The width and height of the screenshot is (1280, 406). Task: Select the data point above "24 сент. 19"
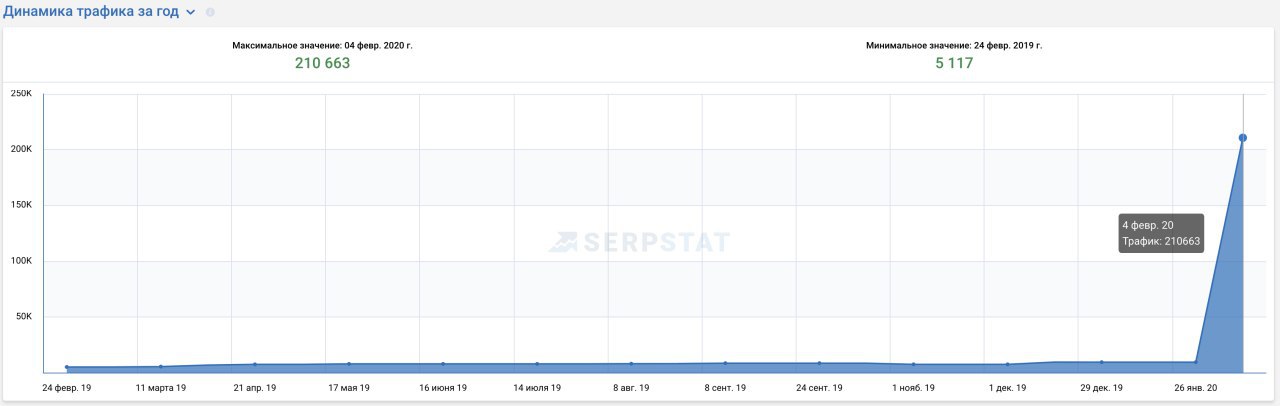click(819, 363)
